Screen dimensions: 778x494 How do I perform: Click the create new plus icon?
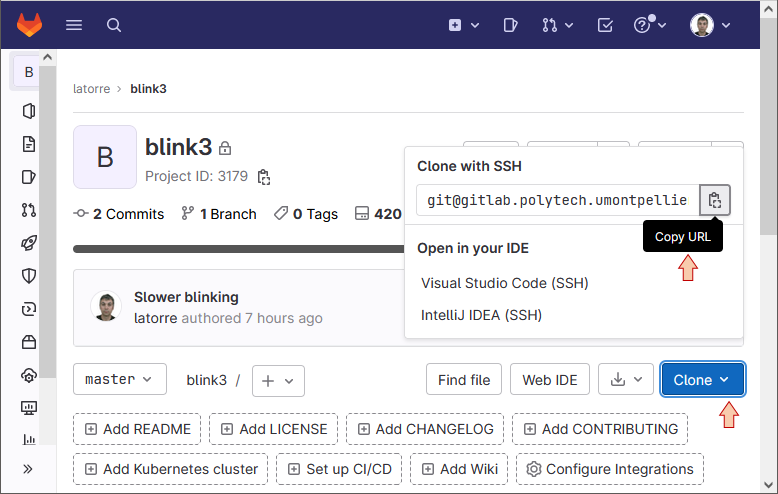click(455, 25)
